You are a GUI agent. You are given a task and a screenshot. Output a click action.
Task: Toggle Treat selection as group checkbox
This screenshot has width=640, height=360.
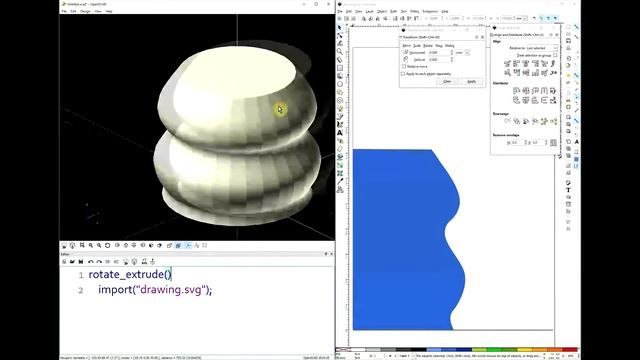tap(555, 55)
